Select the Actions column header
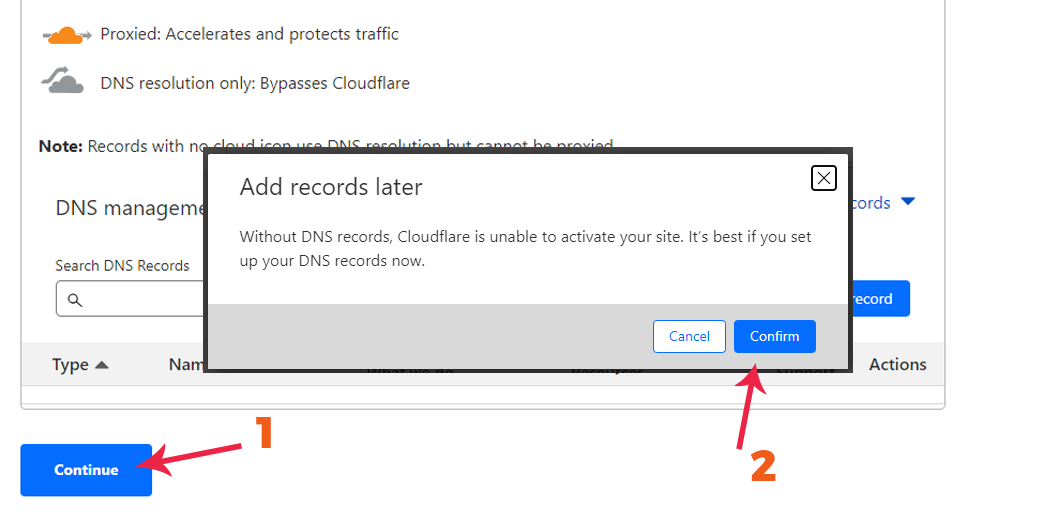 (x=897, y=365)
